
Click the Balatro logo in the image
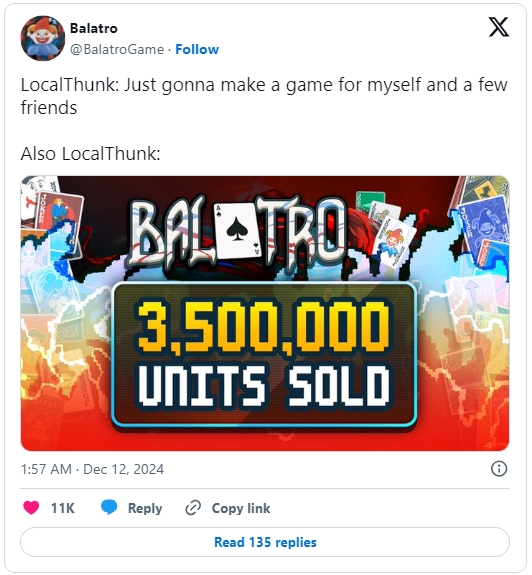pos(238,233)
